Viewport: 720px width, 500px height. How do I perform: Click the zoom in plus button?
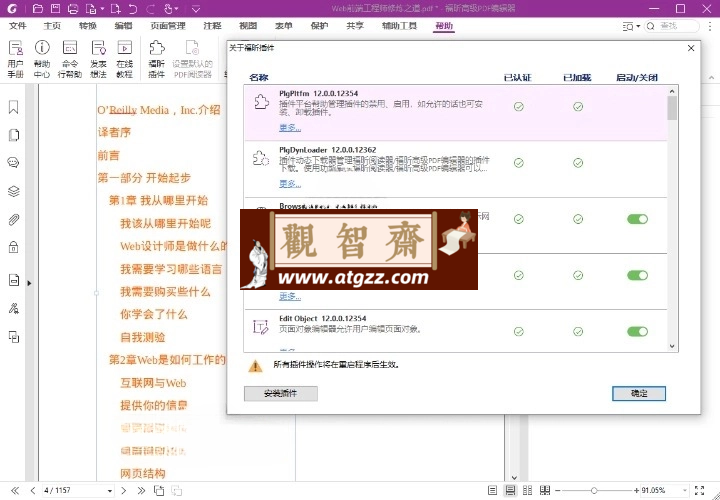coord(636,490)
